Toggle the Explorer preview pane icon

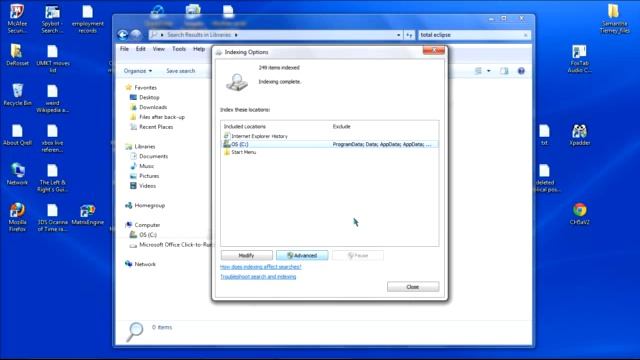pos(504,71)
